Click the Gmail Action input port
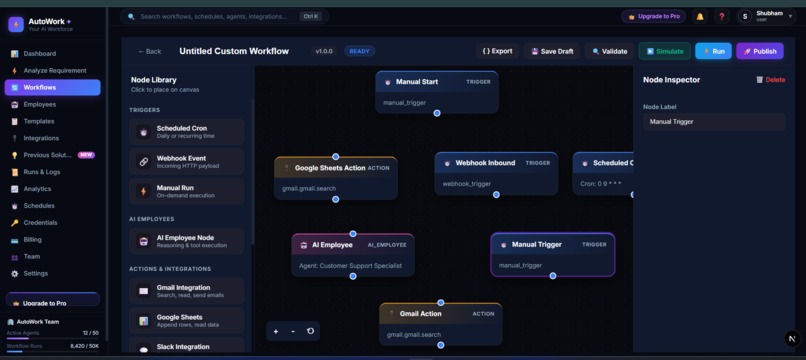This screenshot has height=360, width=806. [x=441, y=302]
